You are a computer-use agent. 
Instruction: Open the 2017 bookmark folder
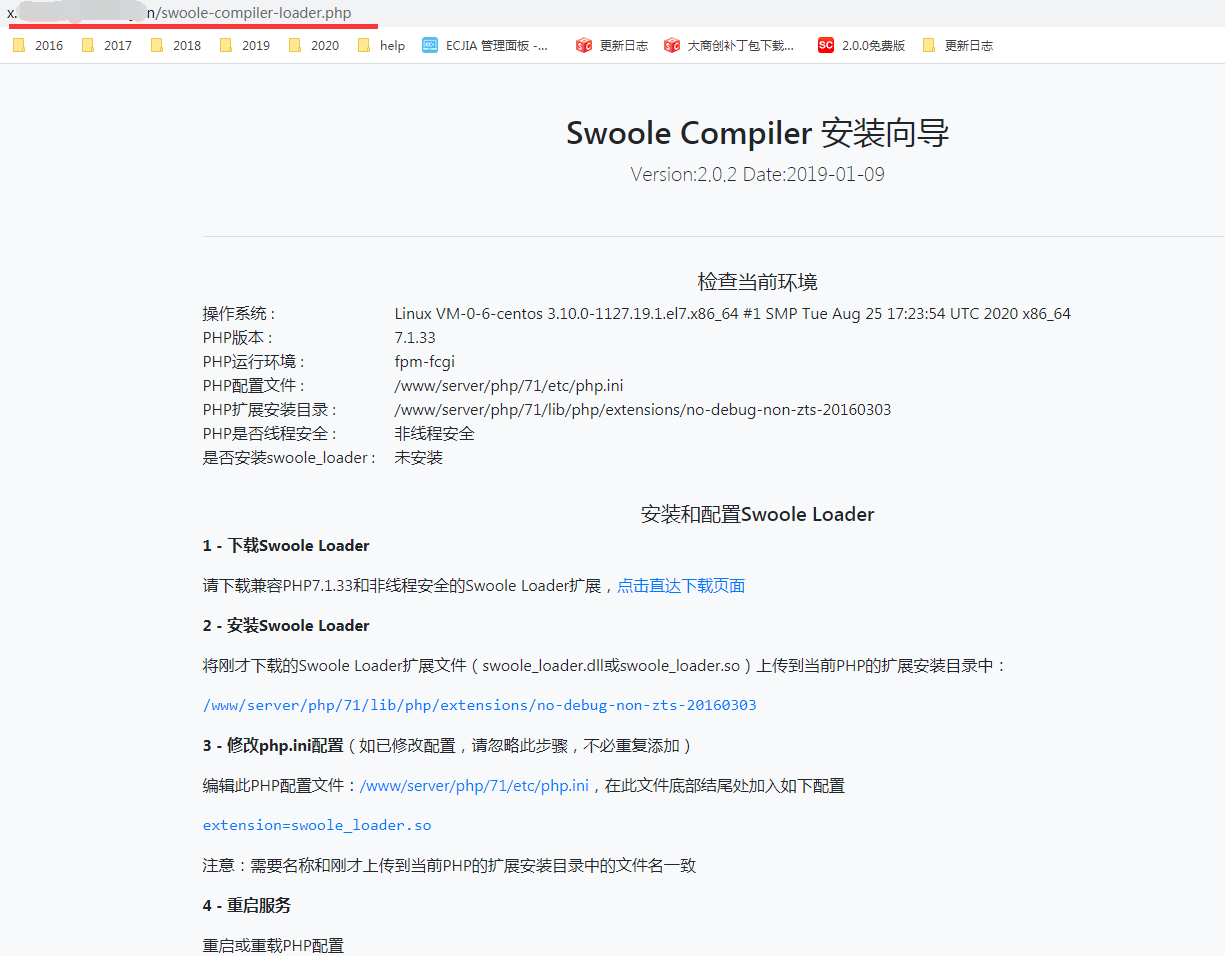tap(107, 45)
